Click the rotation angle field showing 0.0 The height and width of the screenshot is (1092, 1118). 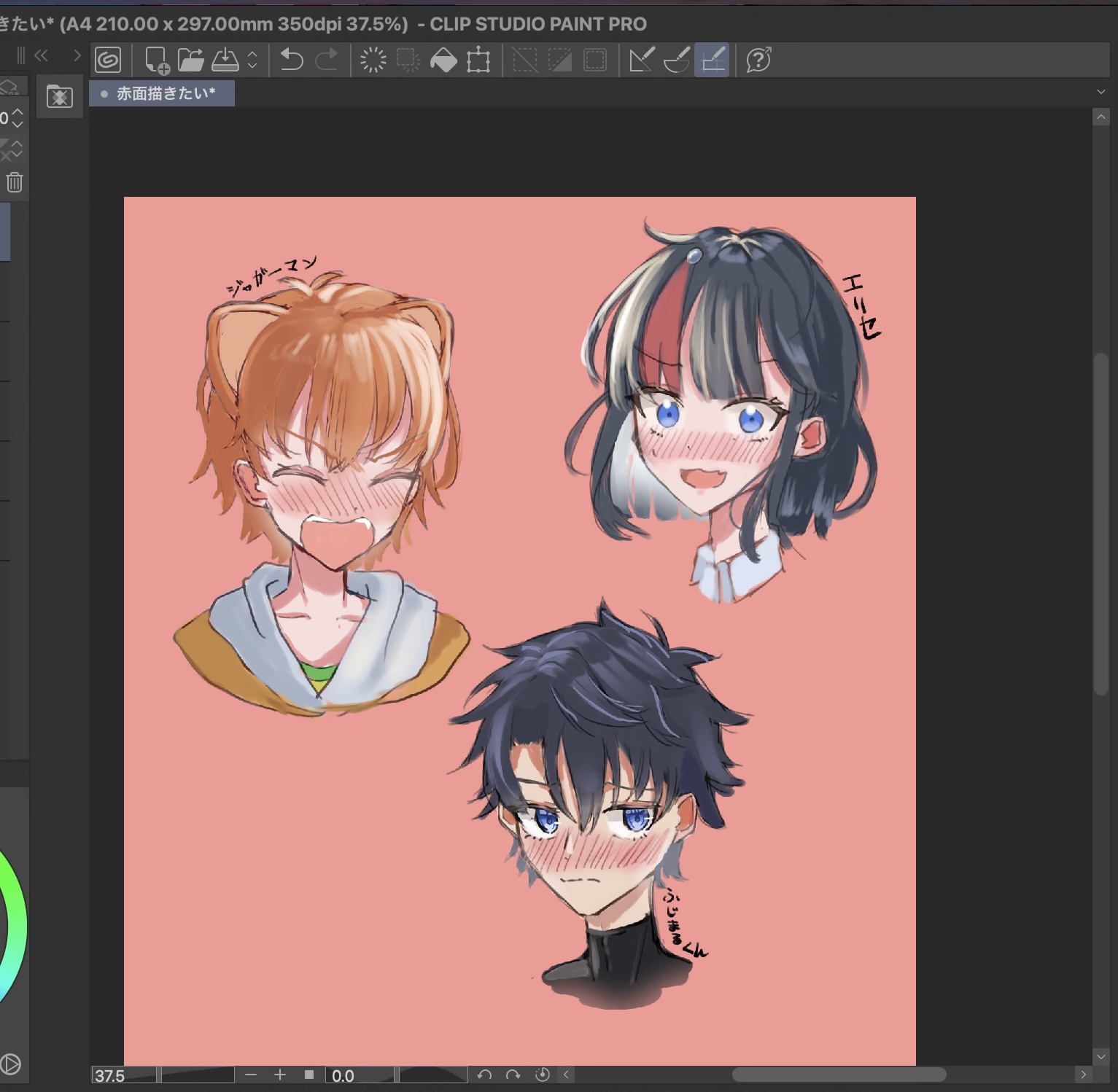click(x=359, y=1075)
